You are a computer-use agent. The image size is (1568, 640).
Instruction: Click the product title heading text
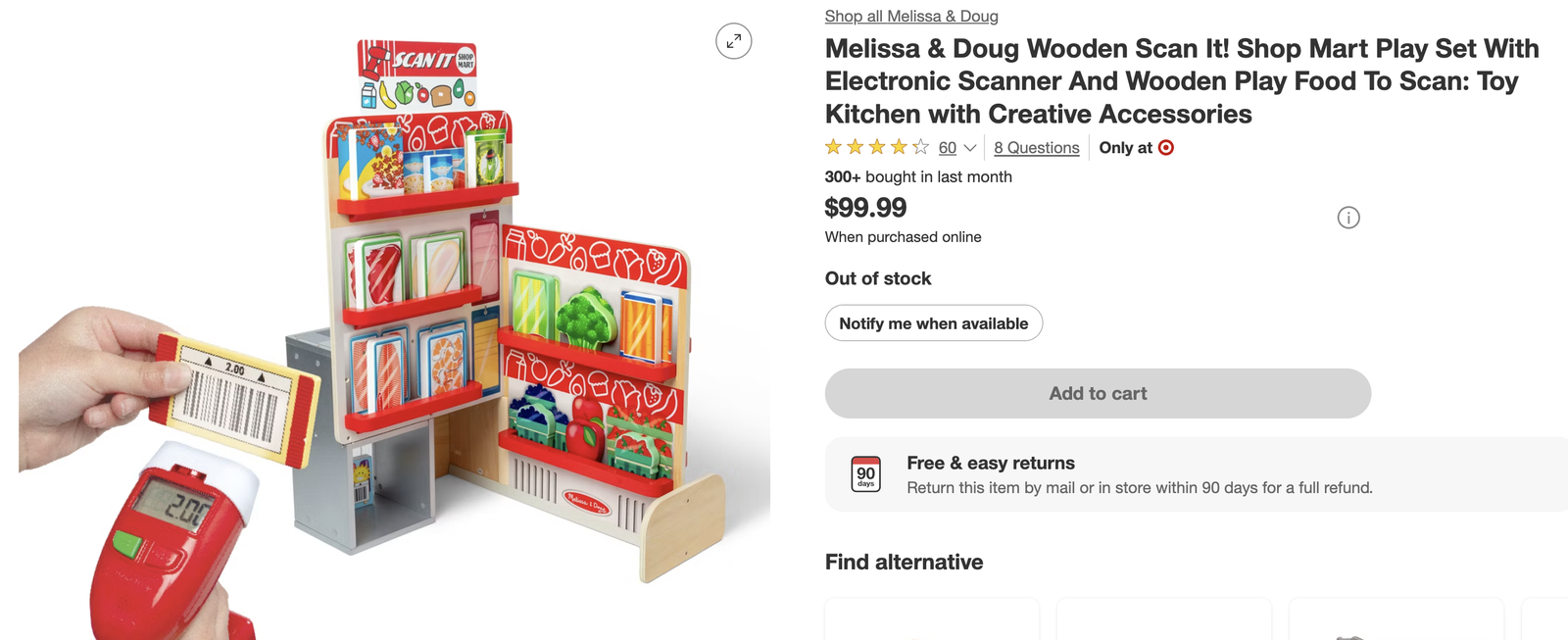pyautogui.click(x=1181, y=81)
